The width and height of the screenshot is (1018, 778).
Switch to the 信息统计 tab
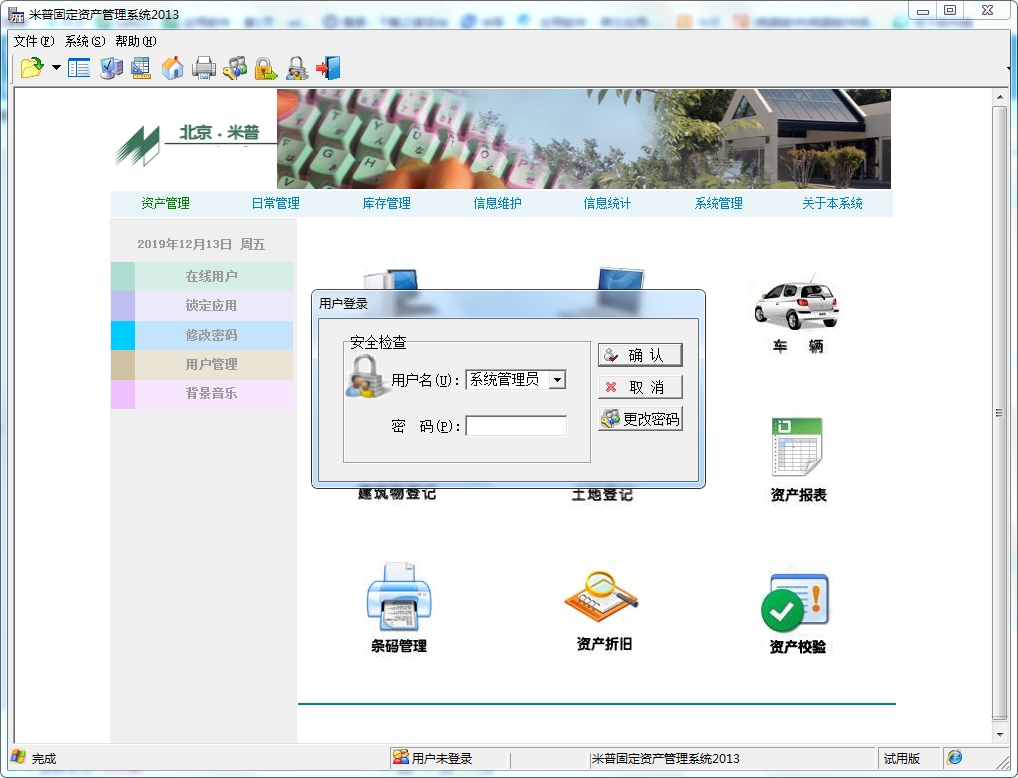pyautogui.click(x=607, y=203)
